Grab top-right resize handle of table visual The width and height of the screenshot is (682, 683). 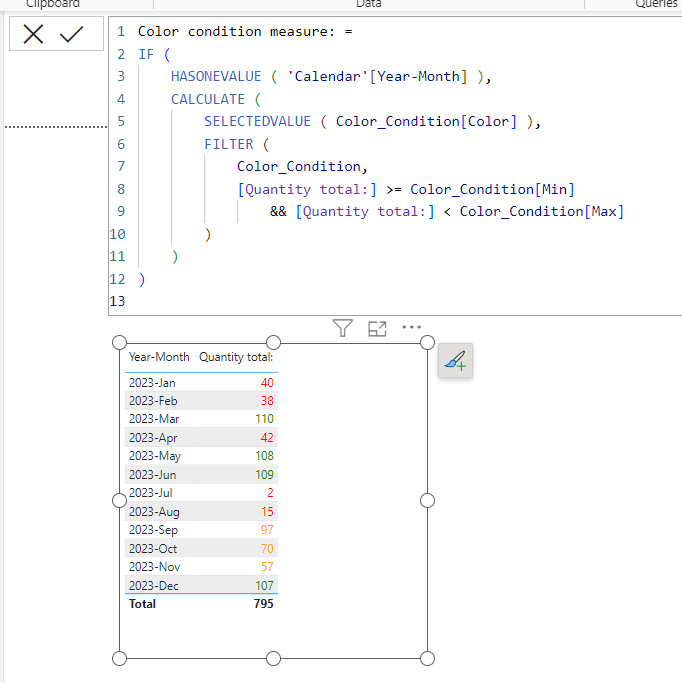point(428,343)
